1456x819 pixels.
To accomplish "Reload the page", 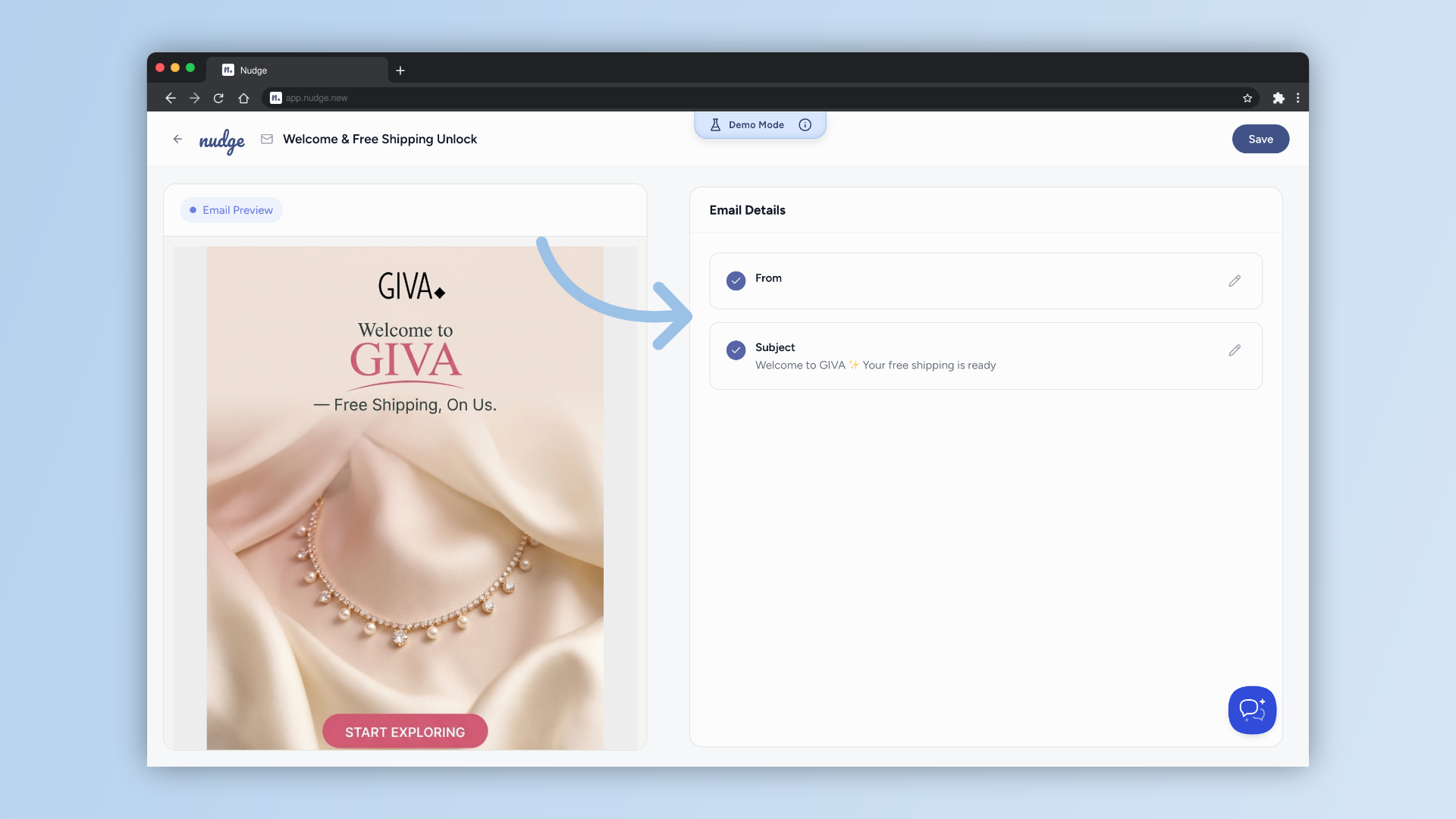I will [218, 98].
